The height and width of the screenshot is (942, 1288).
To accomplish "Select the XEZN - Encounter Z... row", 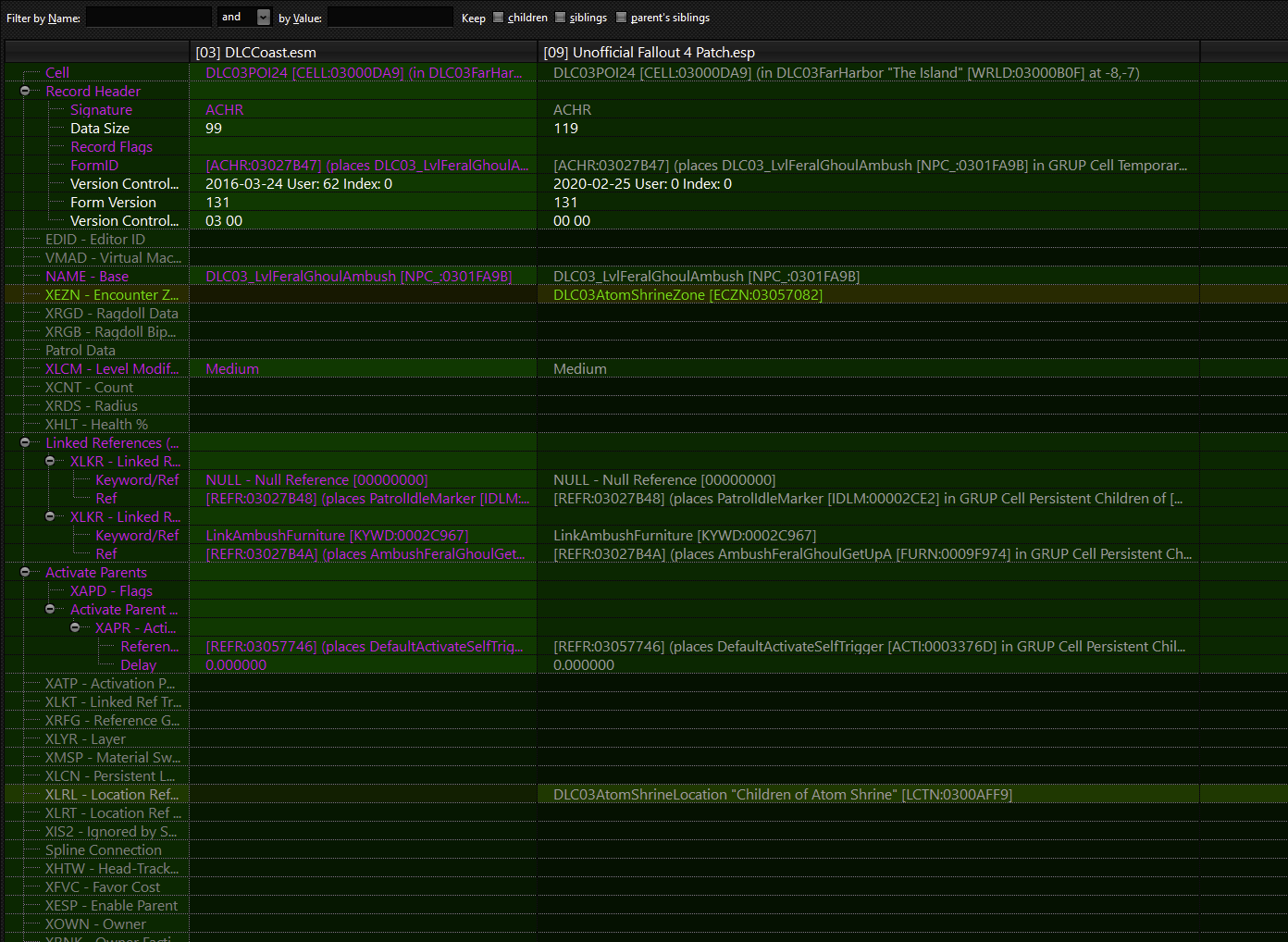I will click(112, 294).
